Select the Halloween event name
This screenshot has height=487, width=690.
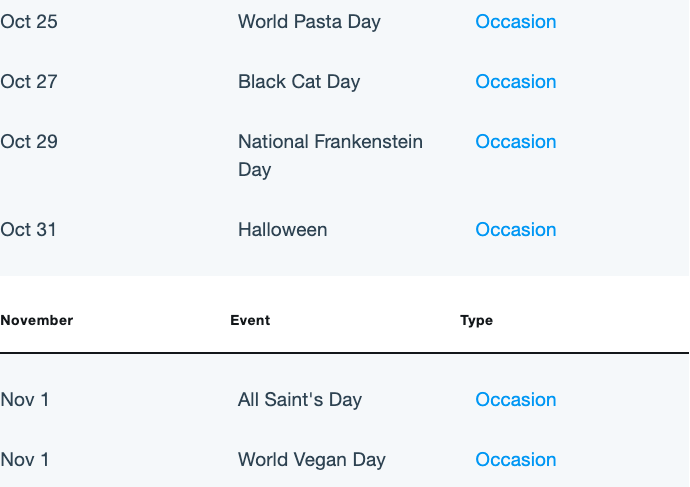(x=283, y=230)
